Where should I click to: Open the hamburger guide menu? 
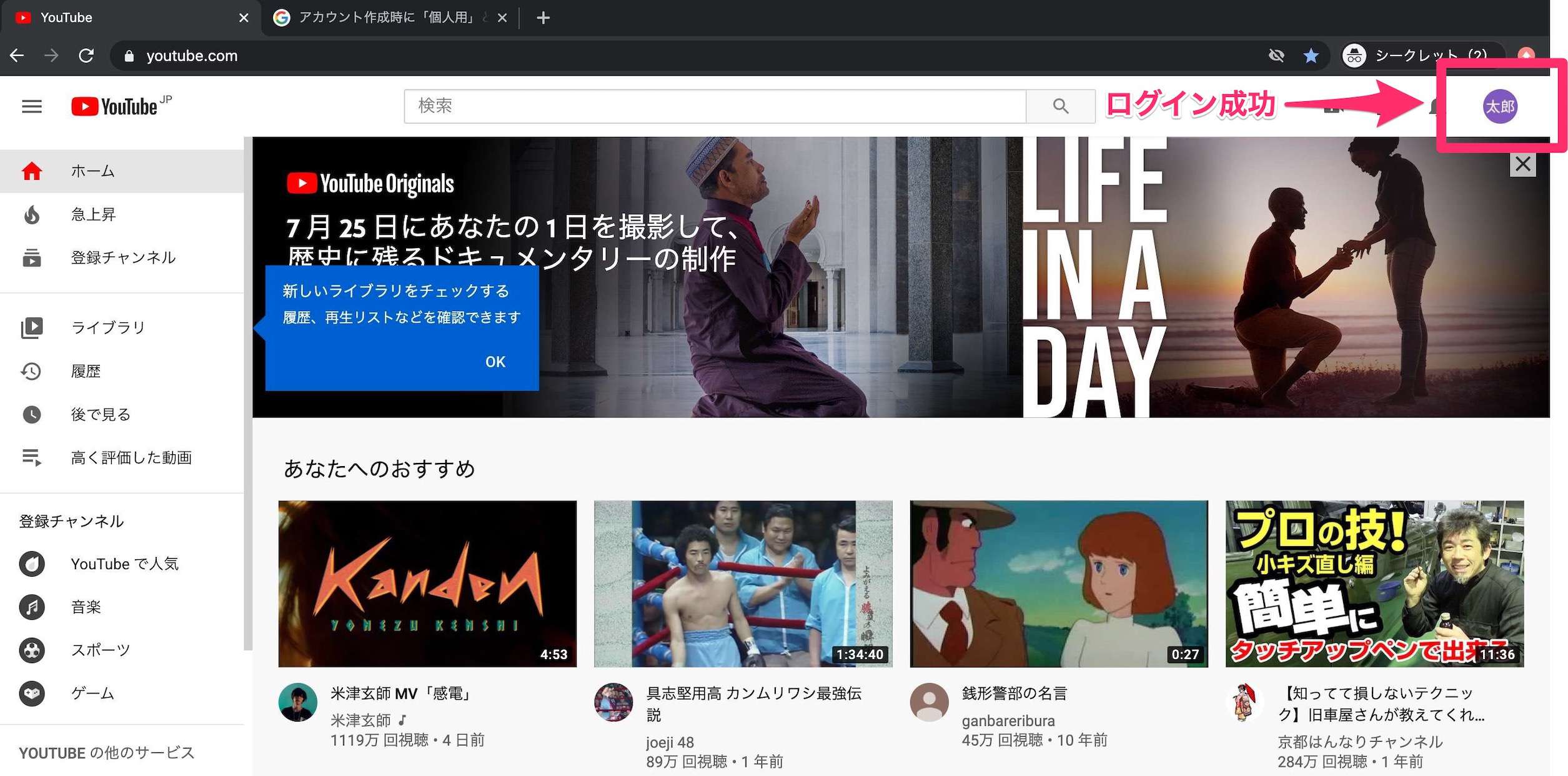click(31, 106)
